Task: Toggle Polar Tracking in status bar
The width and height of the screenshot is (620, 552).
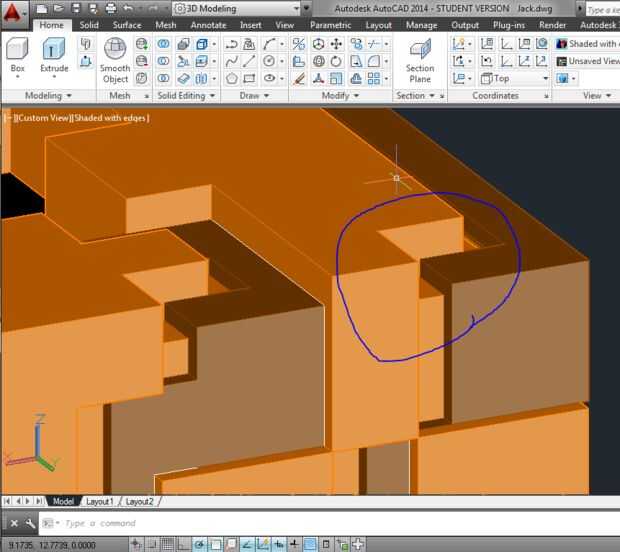Action: click(x=199, y=544)
